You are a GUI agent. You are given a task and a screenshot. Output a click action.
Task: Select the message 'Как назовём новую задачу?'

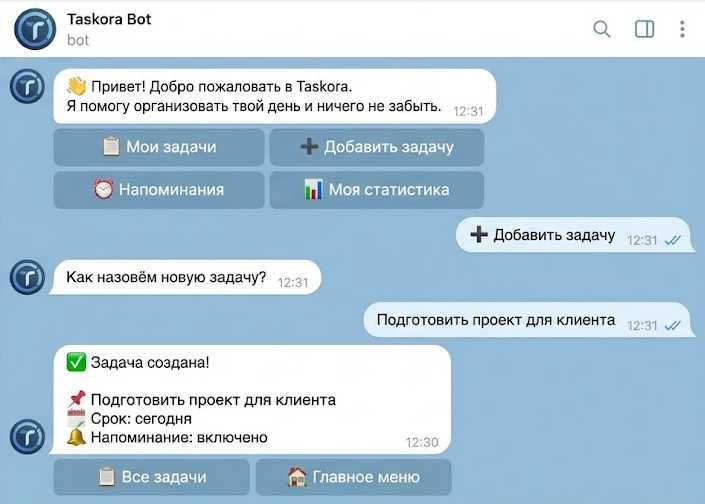pos(186,277)
